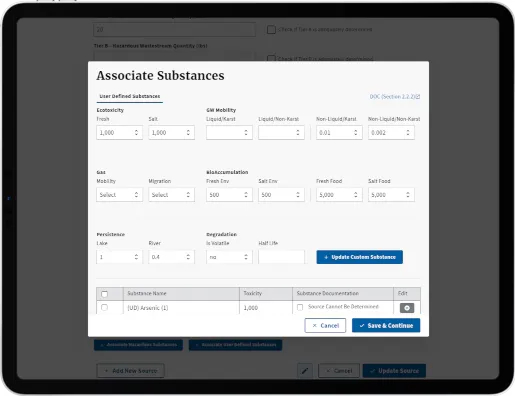
Task: Click Associate User Defined Substances button behind dialog
Action: pos(235,345)
